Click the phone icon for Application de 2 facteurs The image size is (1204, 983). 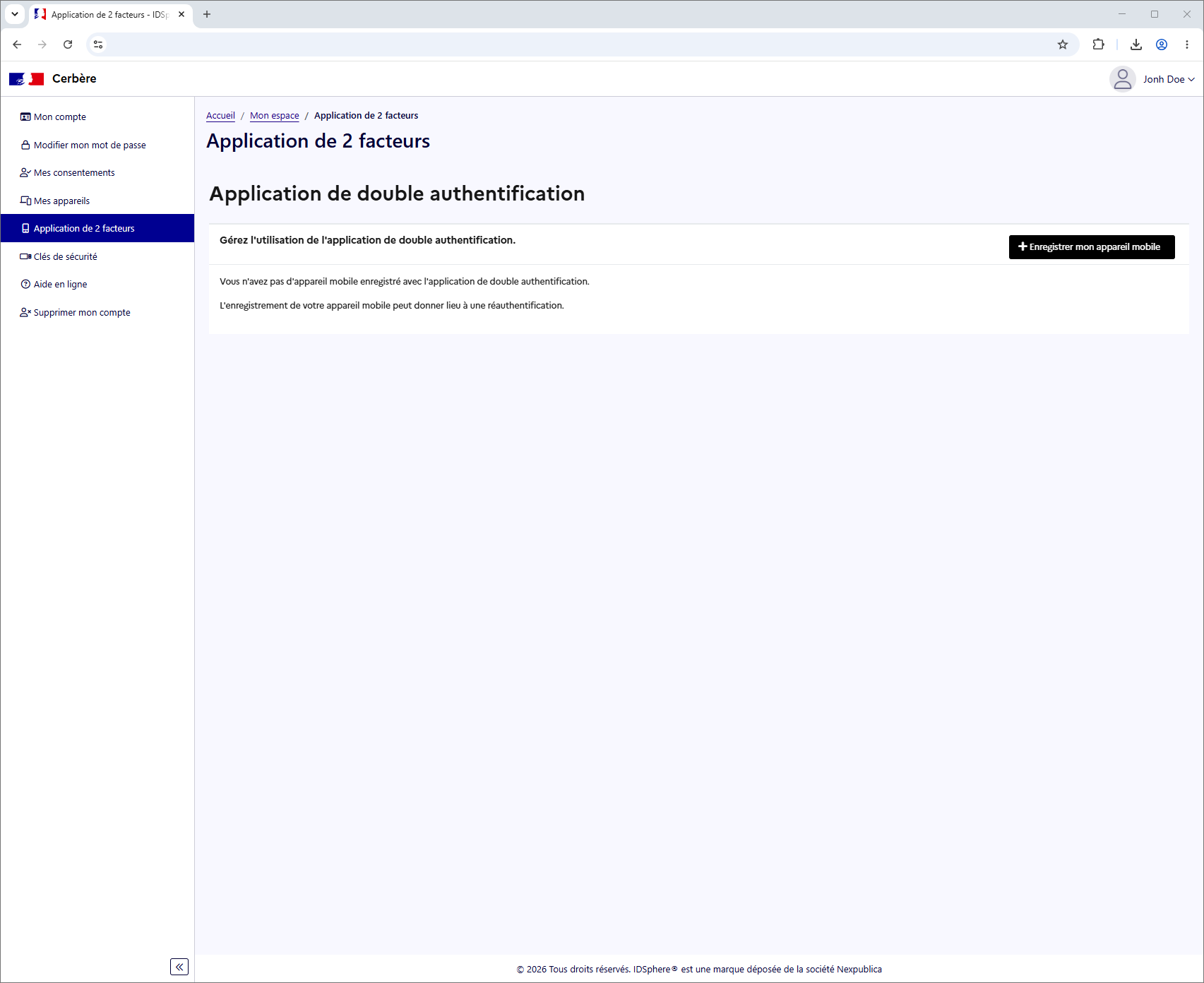(25, 228)
